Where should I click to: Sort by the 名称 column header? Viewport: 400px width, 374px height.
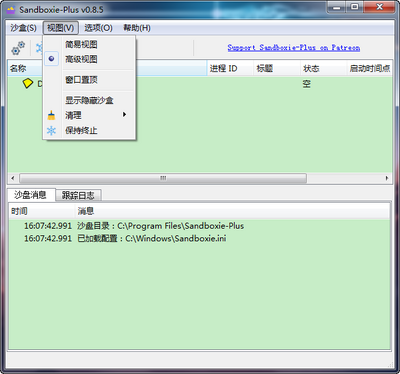107,69
